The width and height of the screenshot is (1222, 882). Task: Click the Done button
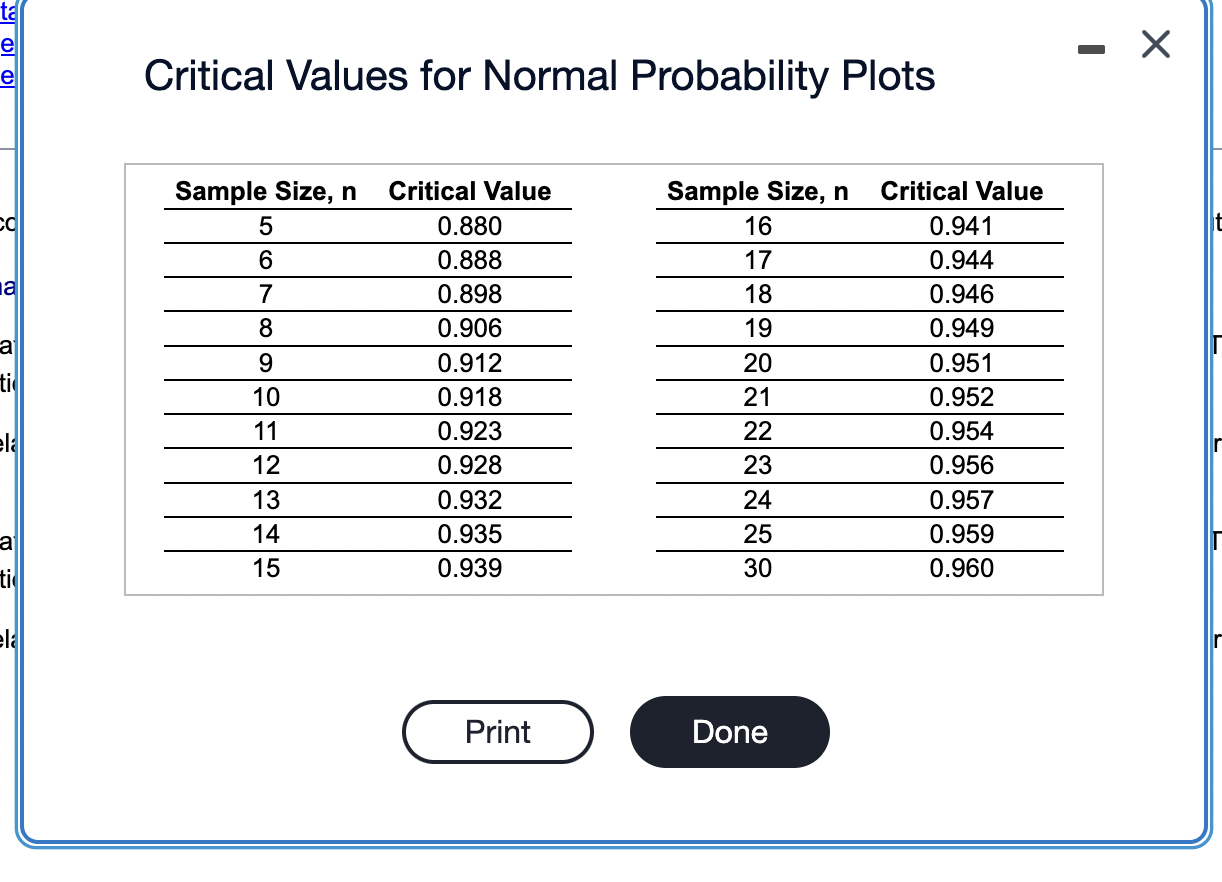point(730,732)
